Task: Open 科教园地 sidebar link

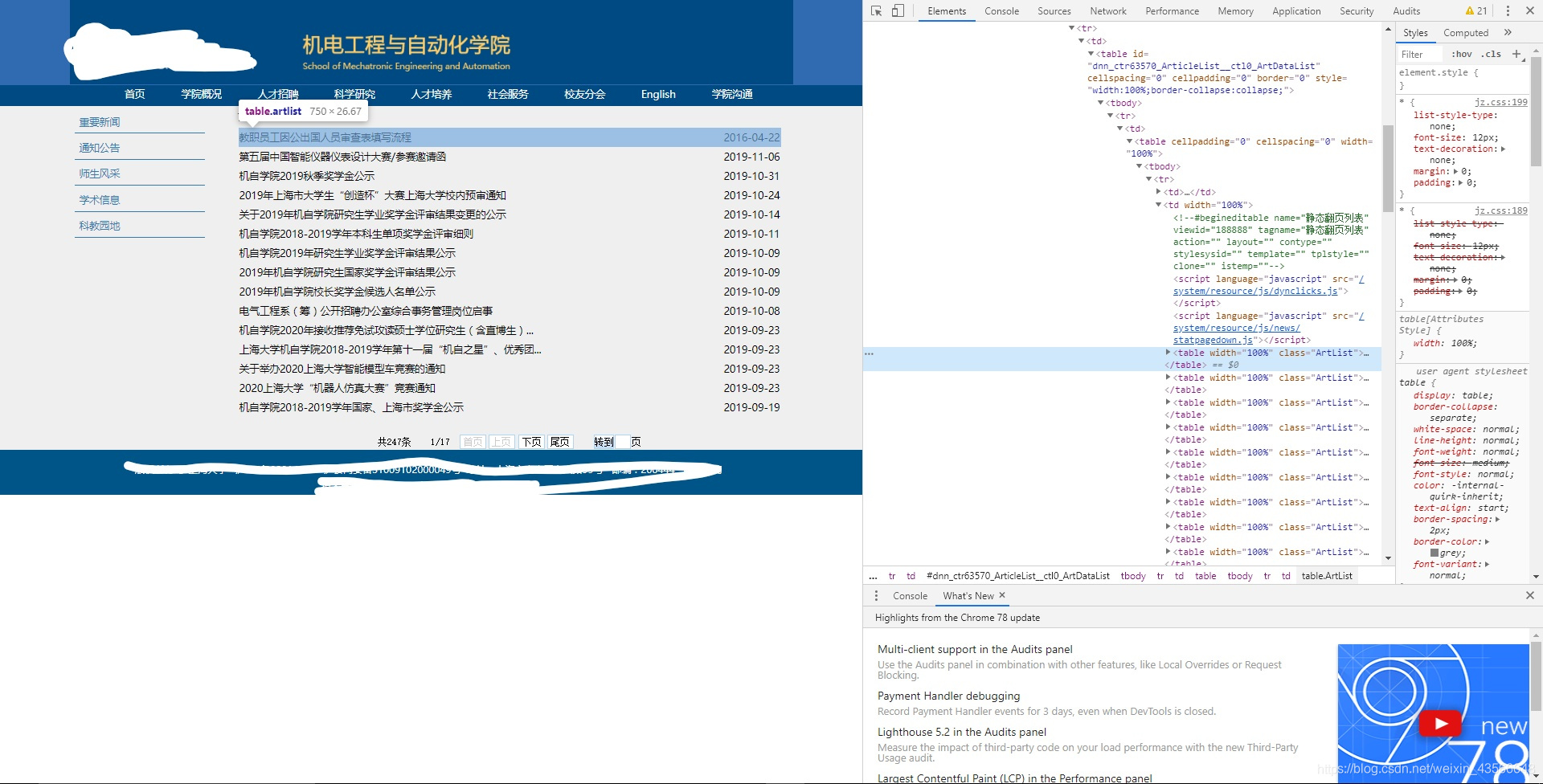Action: pyautogui.click(x=100, y=226)
